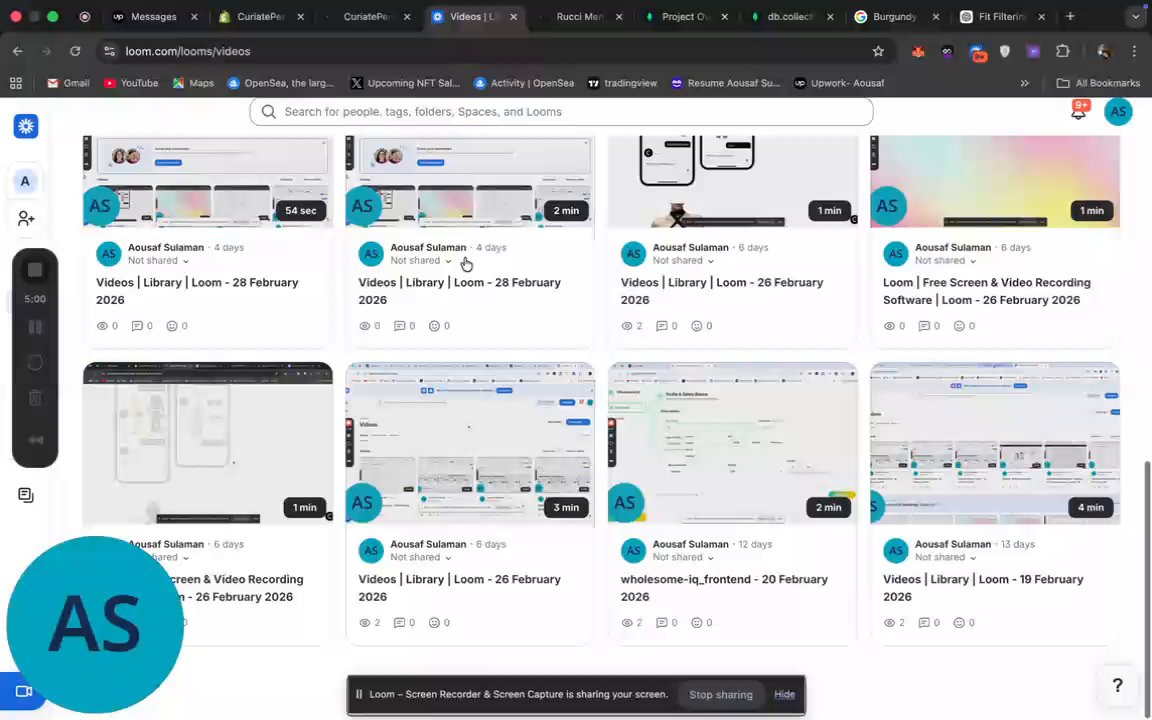
Task: Click the blue camera record button at bottom left
Action: tap(23, 691)
